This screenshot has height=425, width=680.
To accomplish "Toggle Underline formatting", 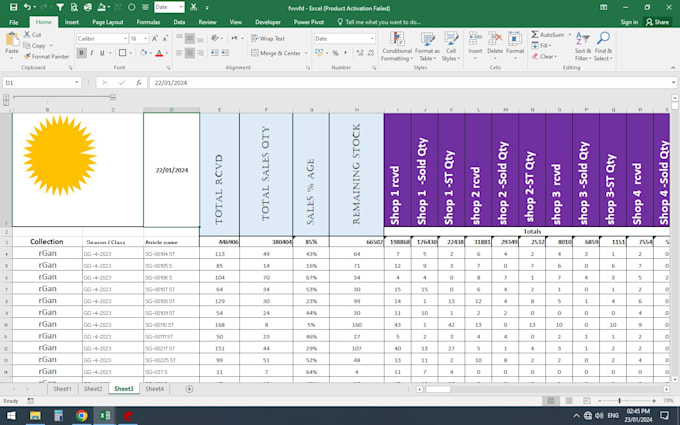I will point(102,53).
